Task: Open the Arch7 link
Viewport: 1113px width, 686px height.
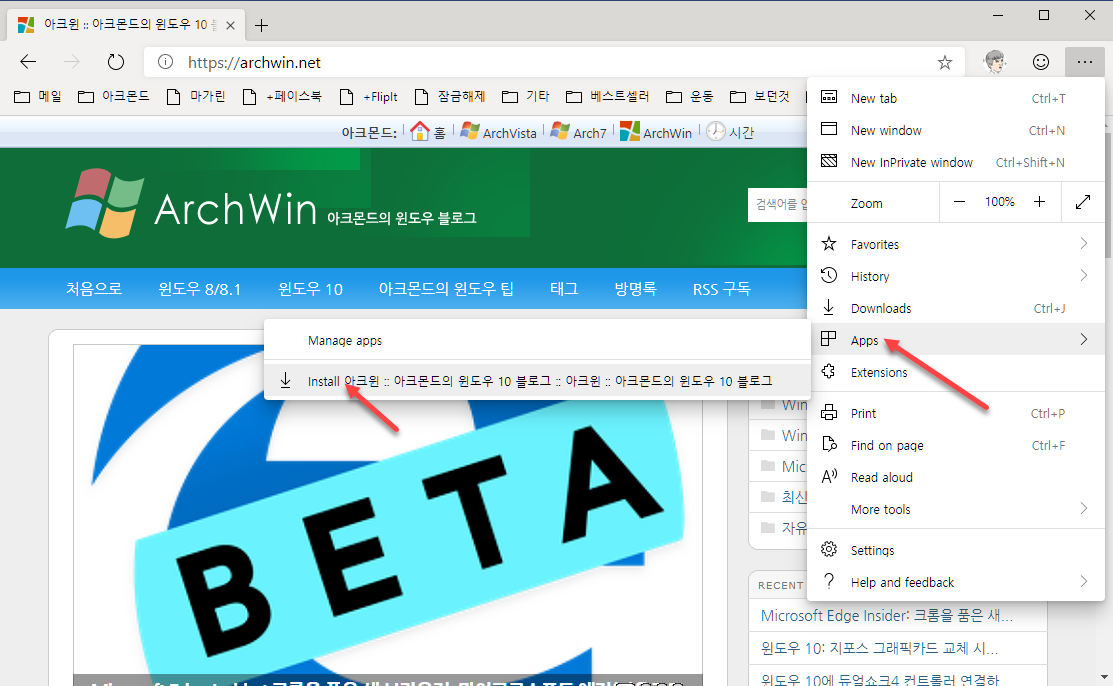Action: coord(579,131)
